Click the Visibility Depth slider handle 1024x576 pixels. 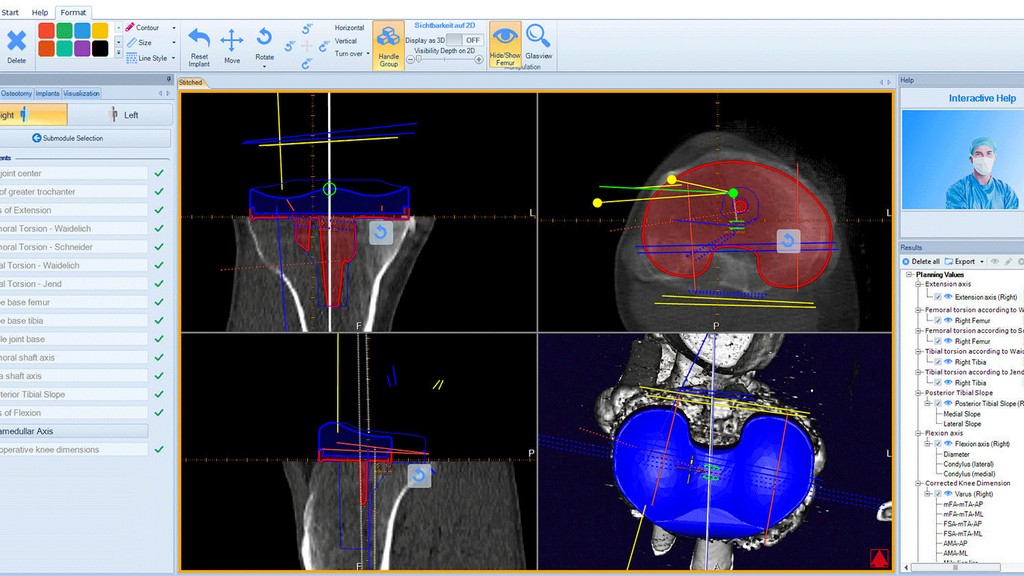419,59
